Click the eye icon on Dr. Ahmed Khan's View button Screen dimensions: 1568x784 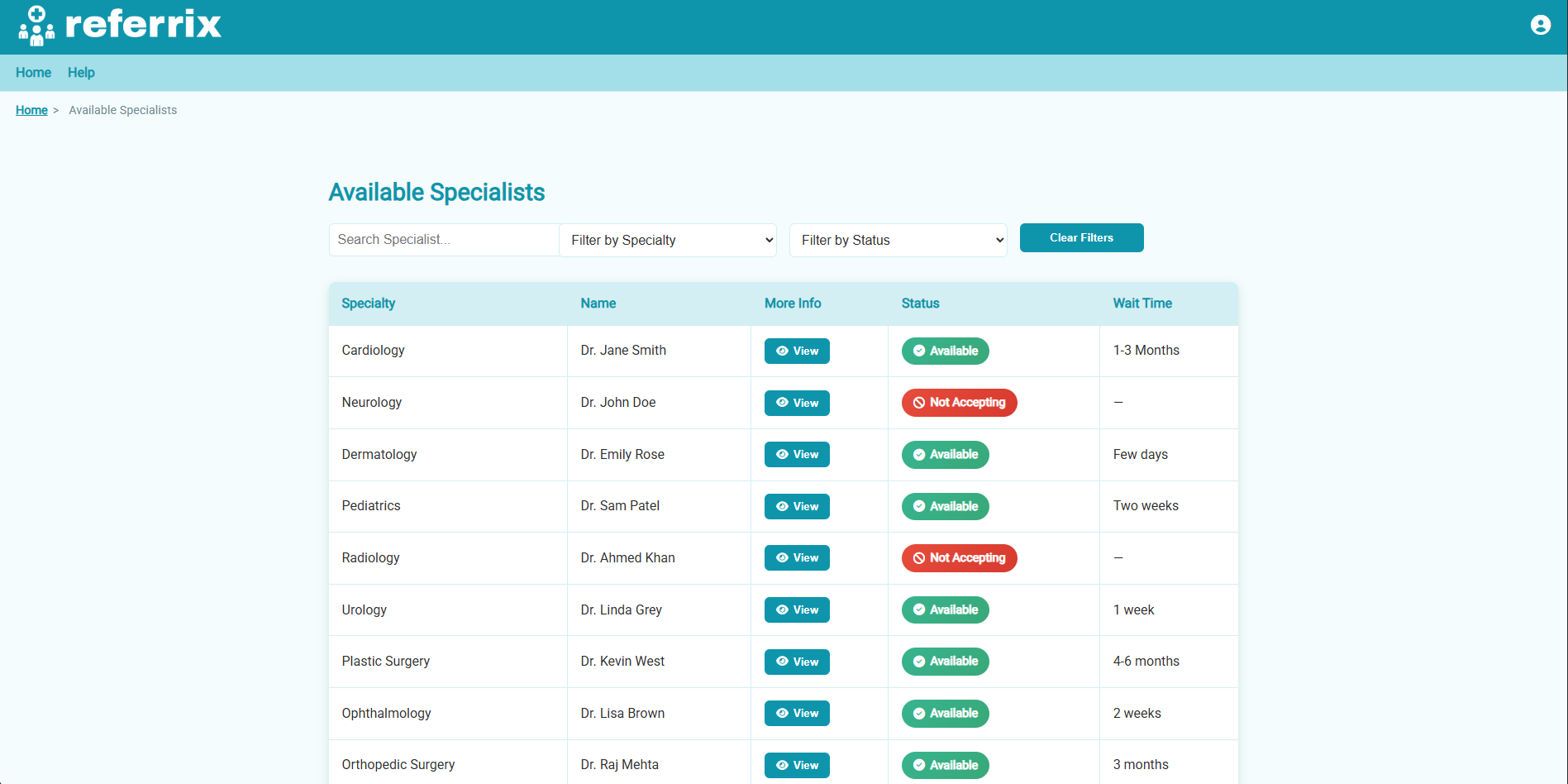click(x=781, y=557)
